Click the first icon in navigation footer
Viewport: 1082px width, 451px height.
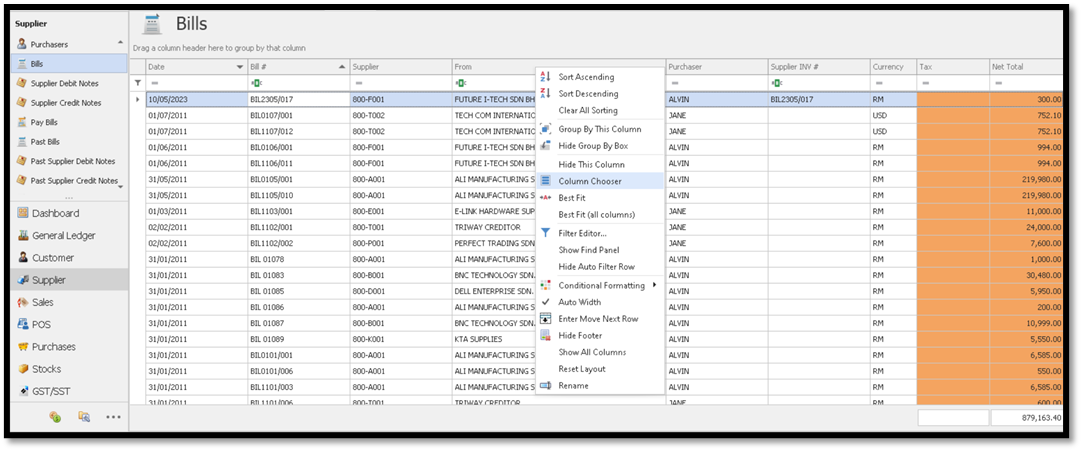(x=56, y=417)
